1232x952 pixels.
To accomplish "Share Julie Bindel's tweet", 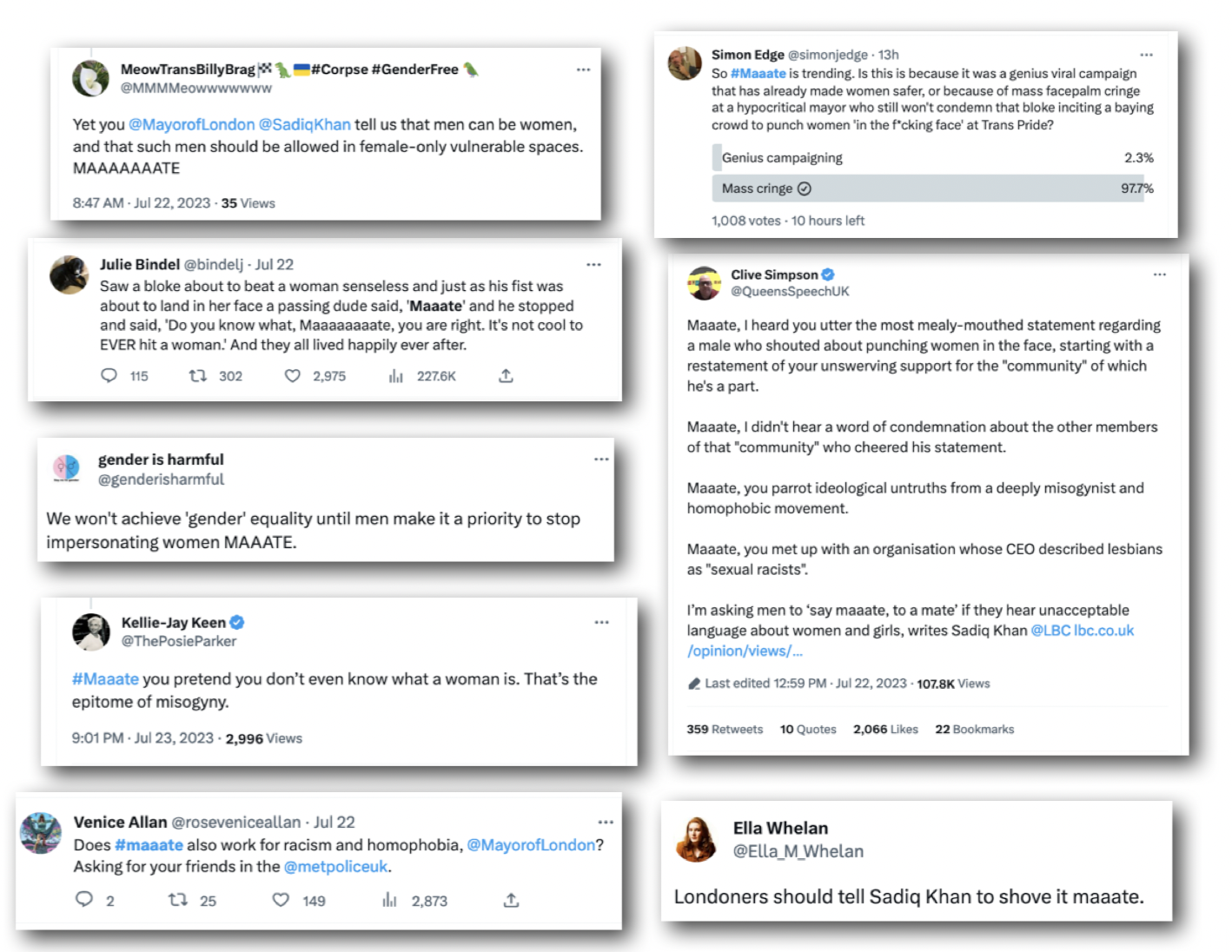I will tap(506, 375).
